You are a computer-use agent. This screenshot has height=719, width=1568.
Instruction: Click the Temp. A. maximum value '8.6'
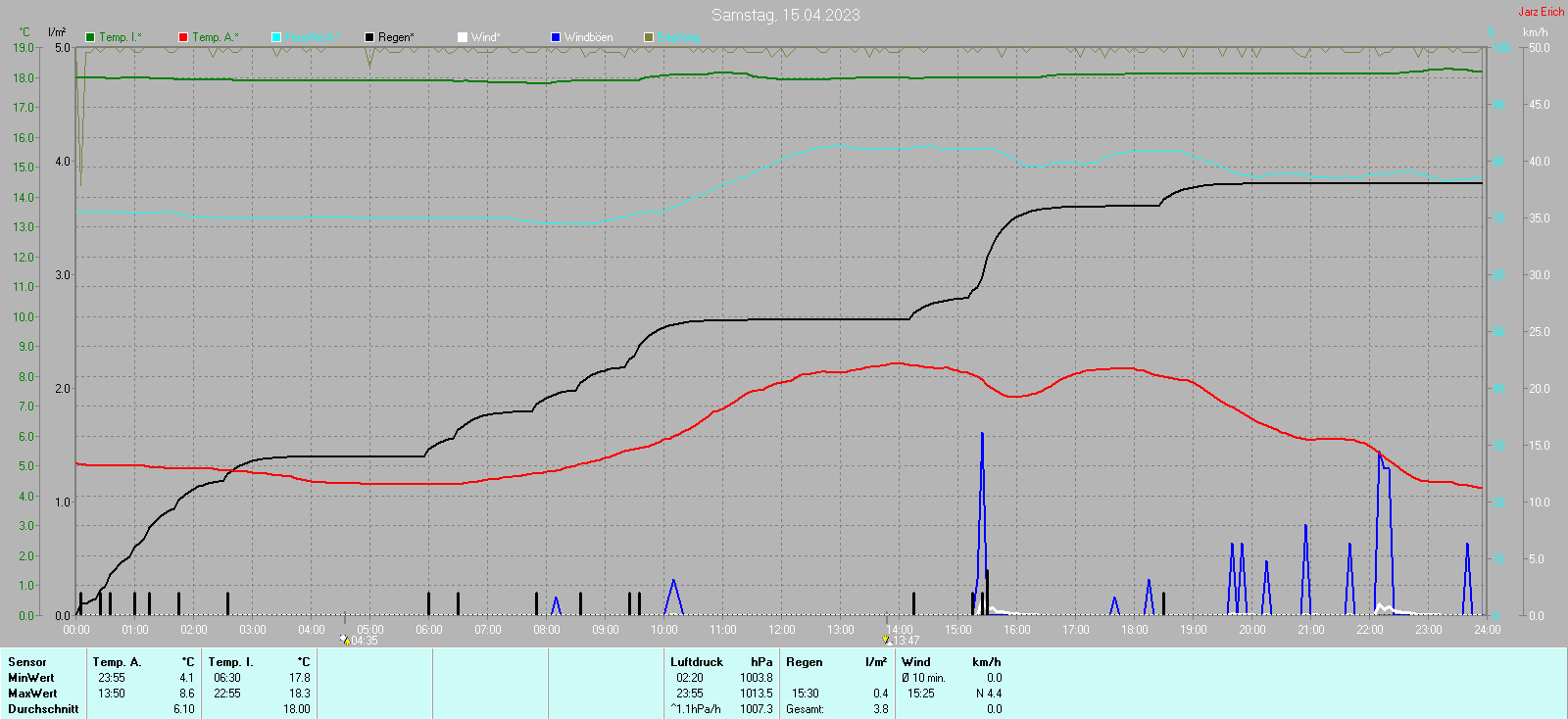(187, 694)
